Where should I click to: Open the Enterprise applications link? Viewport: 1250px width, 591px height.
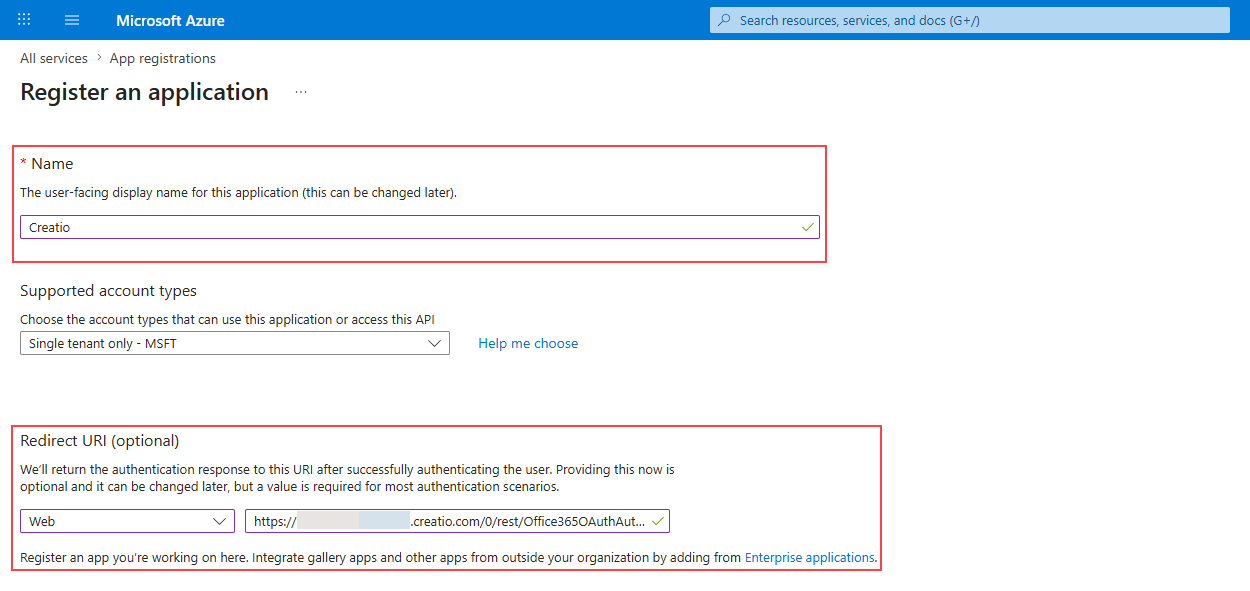[810, 557]
